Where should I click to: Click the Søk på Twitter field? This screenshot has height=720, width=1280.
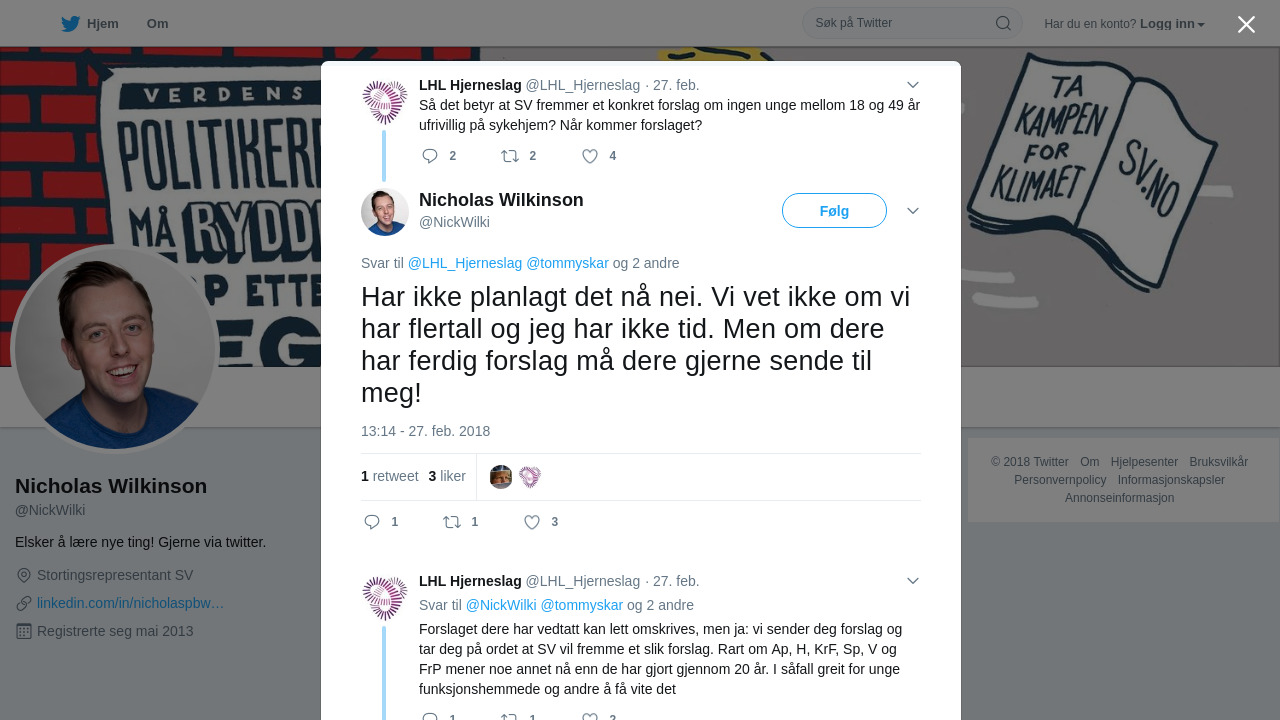(x=900, y=23)
